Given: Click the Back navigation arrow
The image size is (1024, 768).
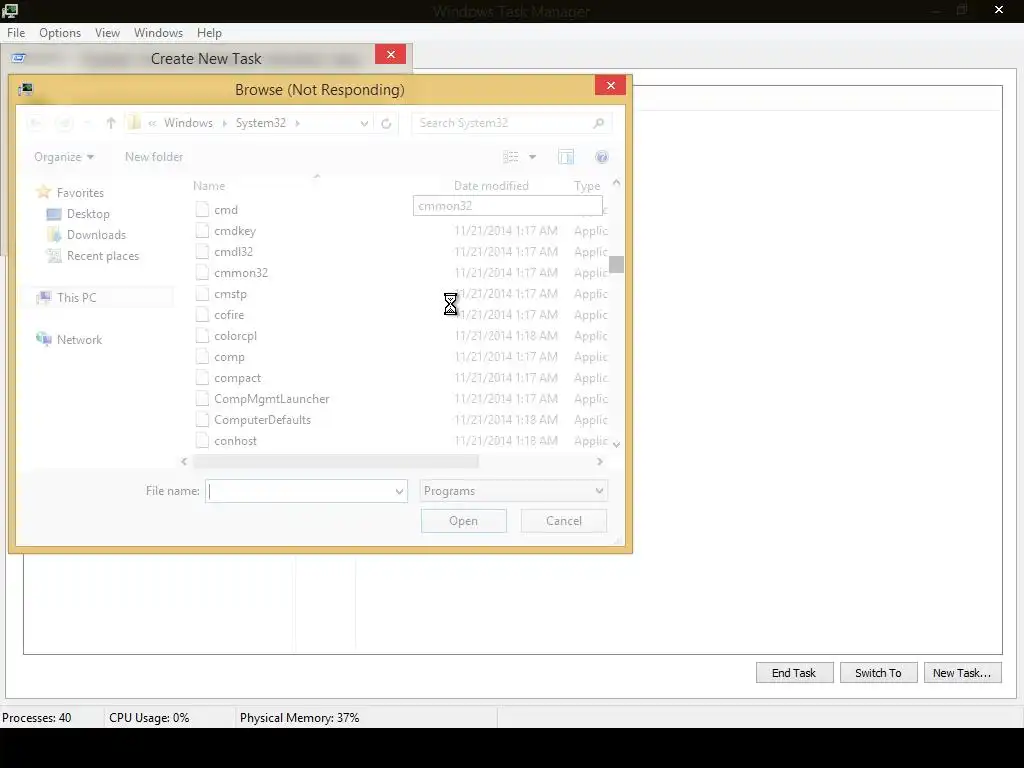Looking at the screenshot, I should pyautogui.click(x=37, y=123).
